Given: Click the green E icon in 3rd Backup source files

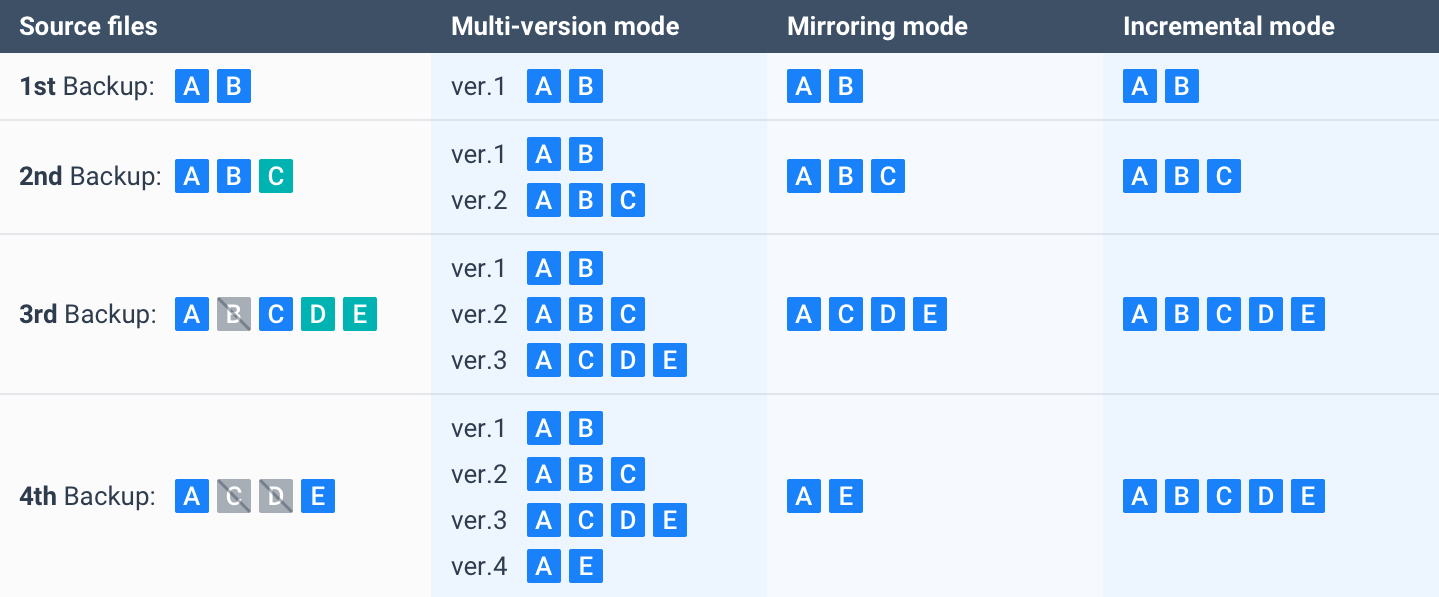Looking at the screenshot, I should tap(359, 315).
